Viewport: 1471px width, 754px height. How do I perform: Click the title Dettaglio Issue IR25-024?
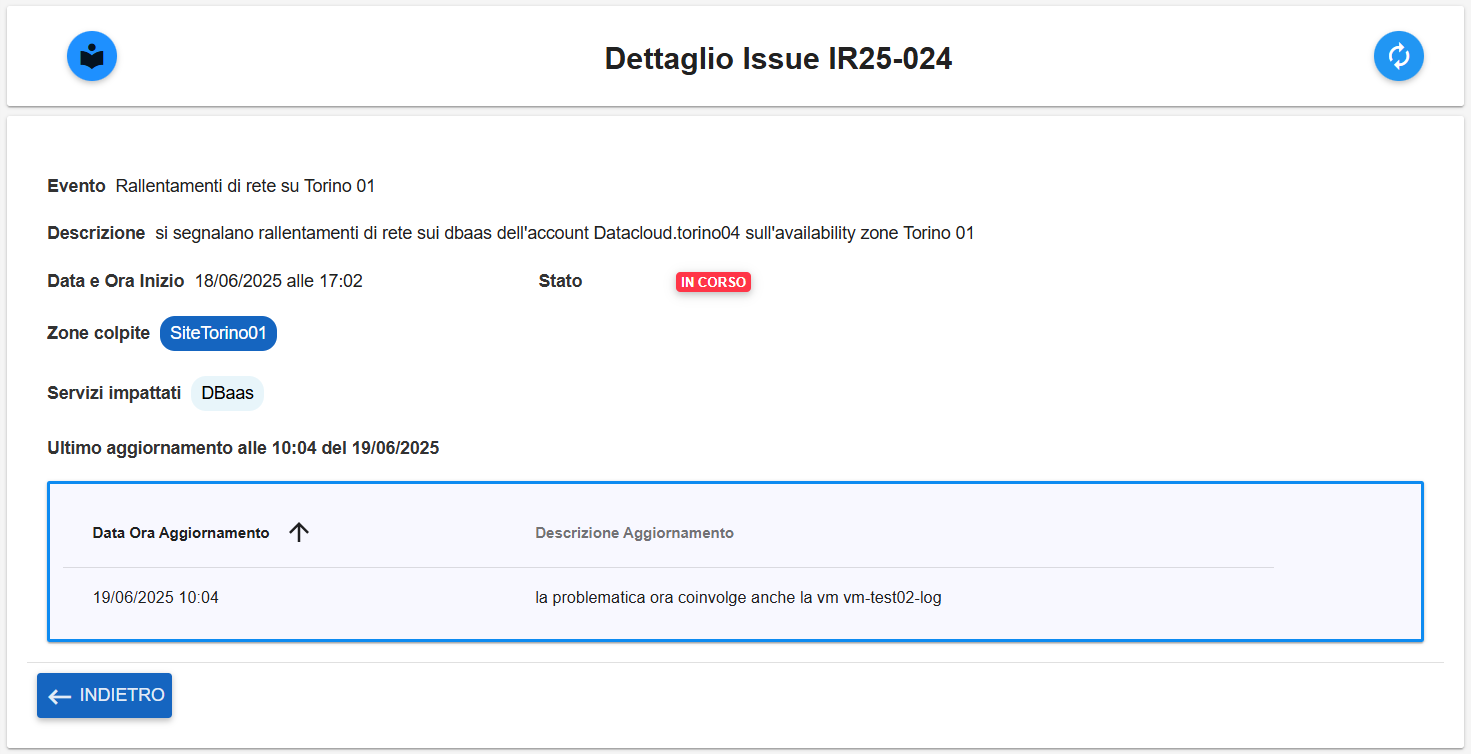pyautogui.click(x=778, y=59)
